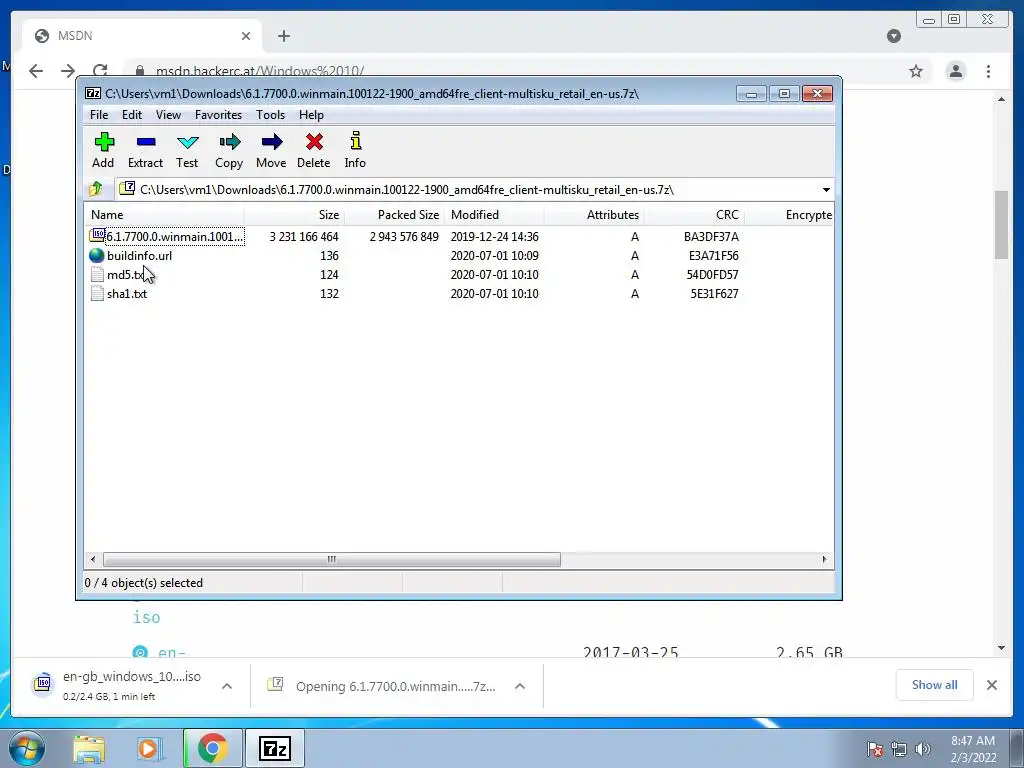The width and height of the screenshot is (1024, 768).
Task: Close the Chrome downloads bar
Action: pyautogui.click(x=991, y=685)
